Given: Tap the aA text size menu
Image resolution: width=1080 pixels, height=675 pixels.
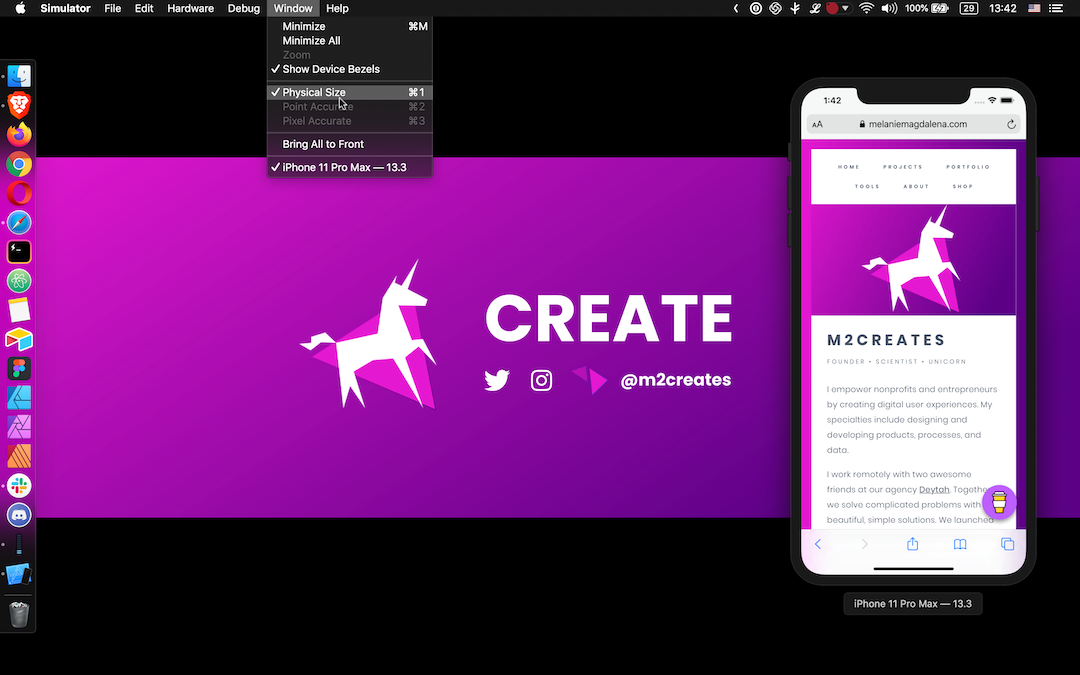Looking at the screenshot, I should (x=818, y=125).
